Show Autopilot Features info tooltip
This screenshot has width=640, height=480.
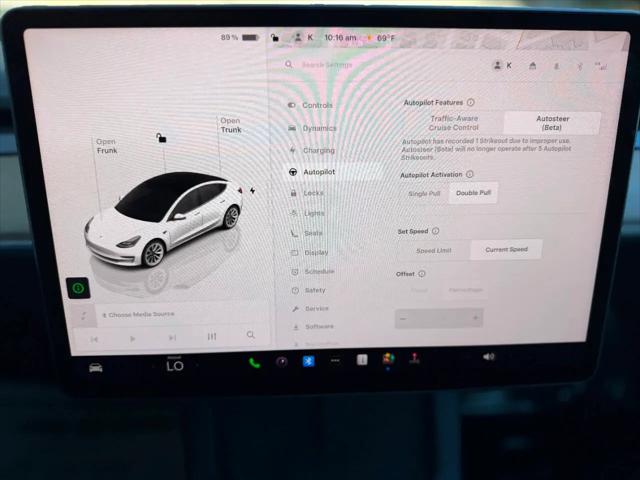tap(471, 102)
